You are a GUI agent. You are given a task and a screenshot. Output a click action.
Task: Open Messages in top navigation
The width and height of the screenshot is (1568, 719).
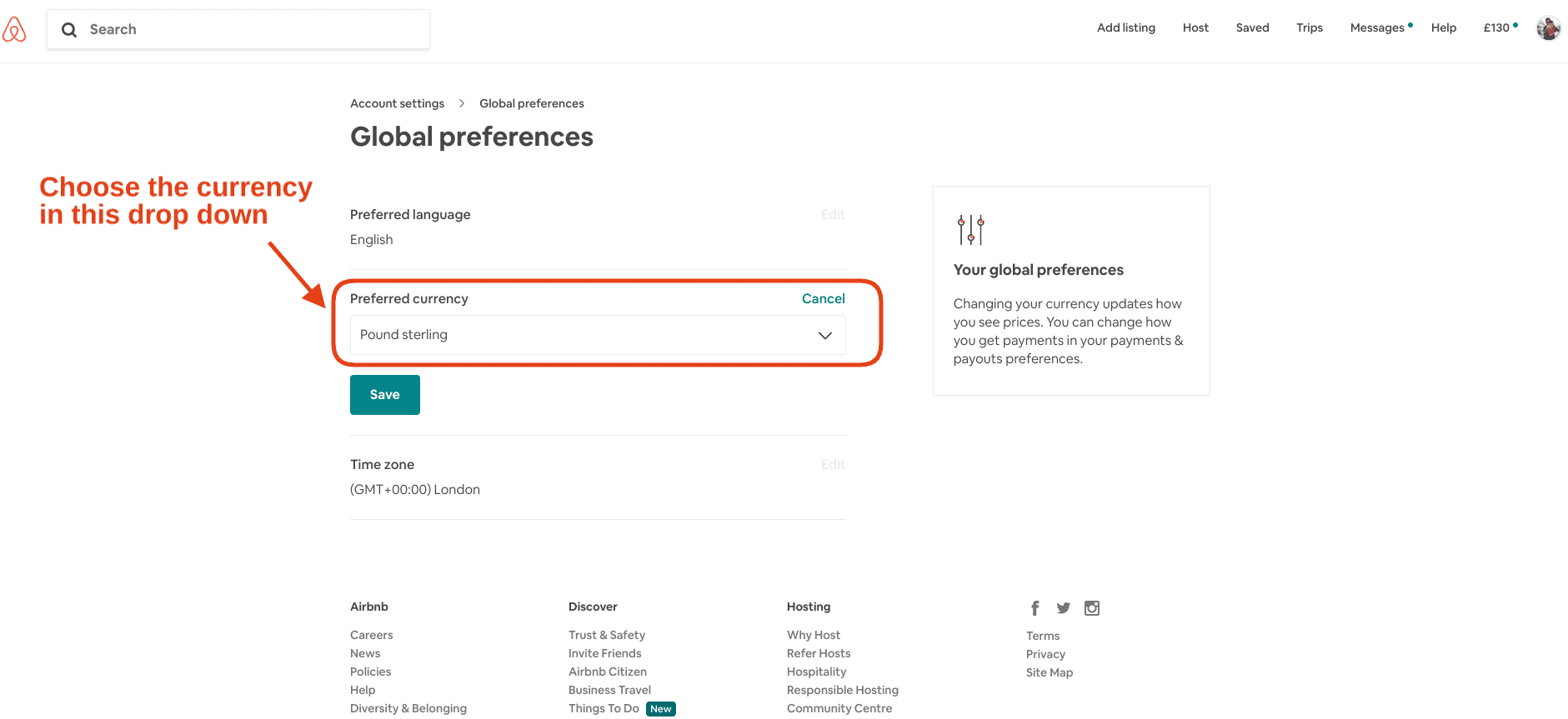1377,27
